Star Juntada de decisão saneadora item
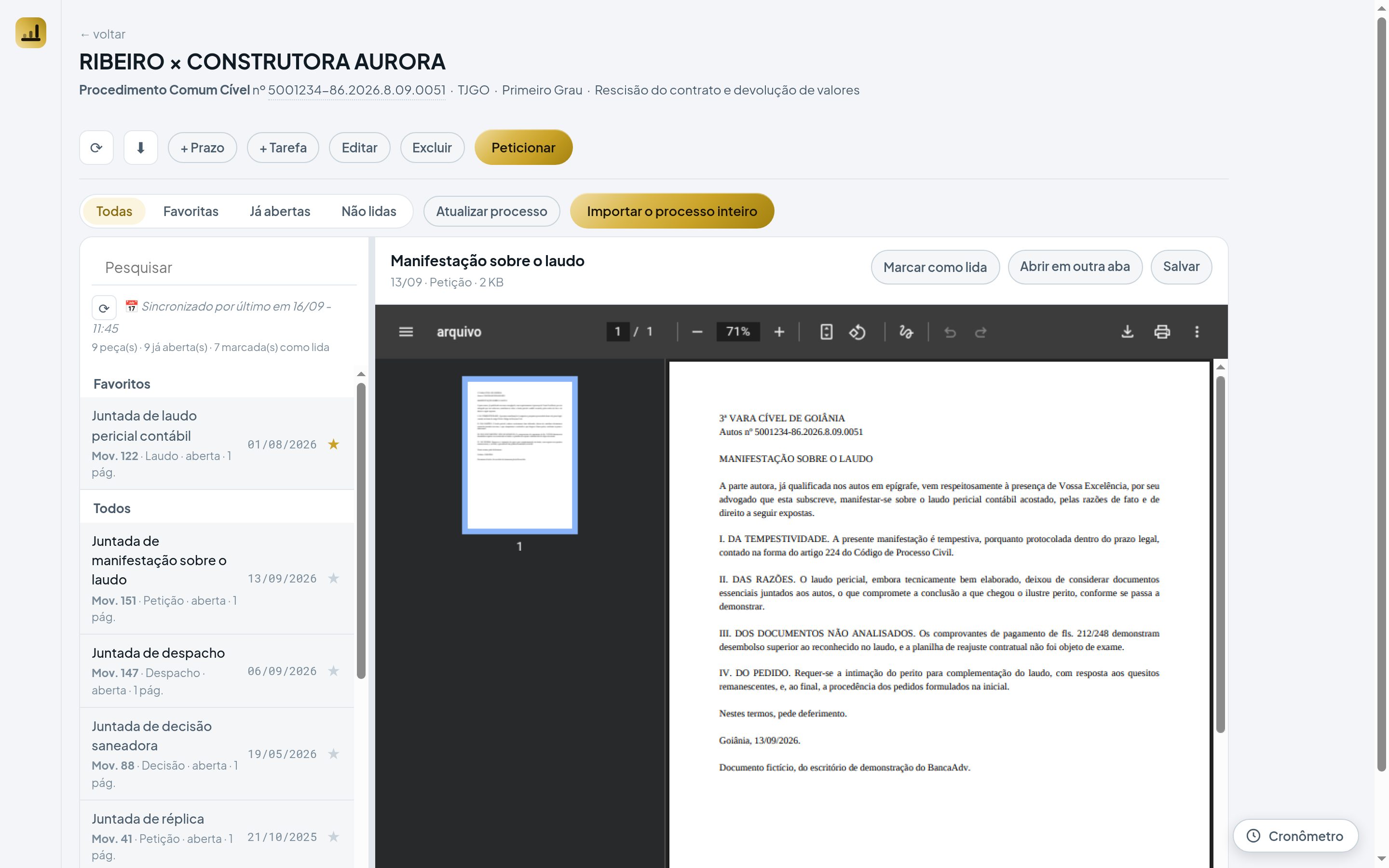The height and width of the screenshot is (868, 1389). point(333,754)
